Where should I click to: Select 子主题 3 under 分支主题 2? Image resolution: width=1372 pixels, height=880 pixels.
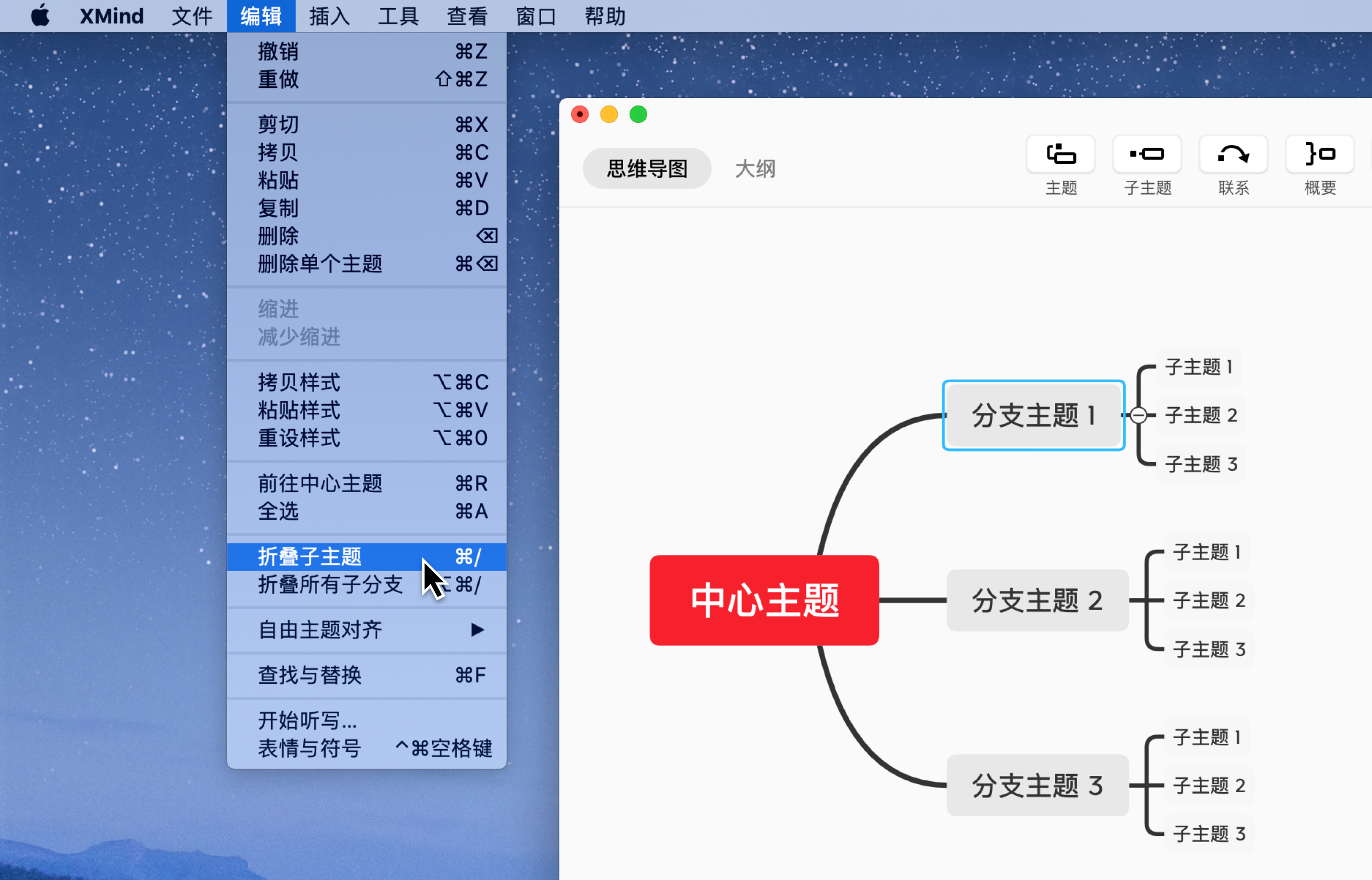tap(1209, 649)
